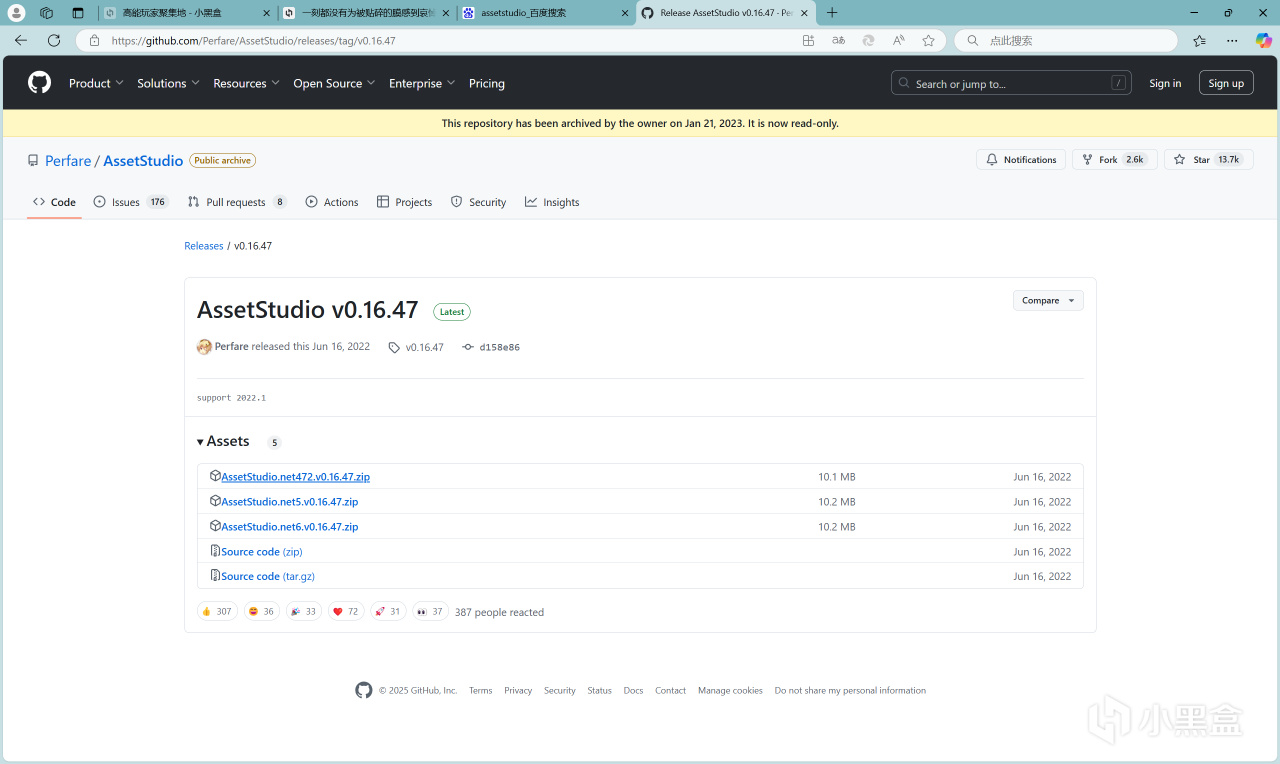
Task: Open the Perfare owner link in the repository header
Action: [x=68, y=161]
